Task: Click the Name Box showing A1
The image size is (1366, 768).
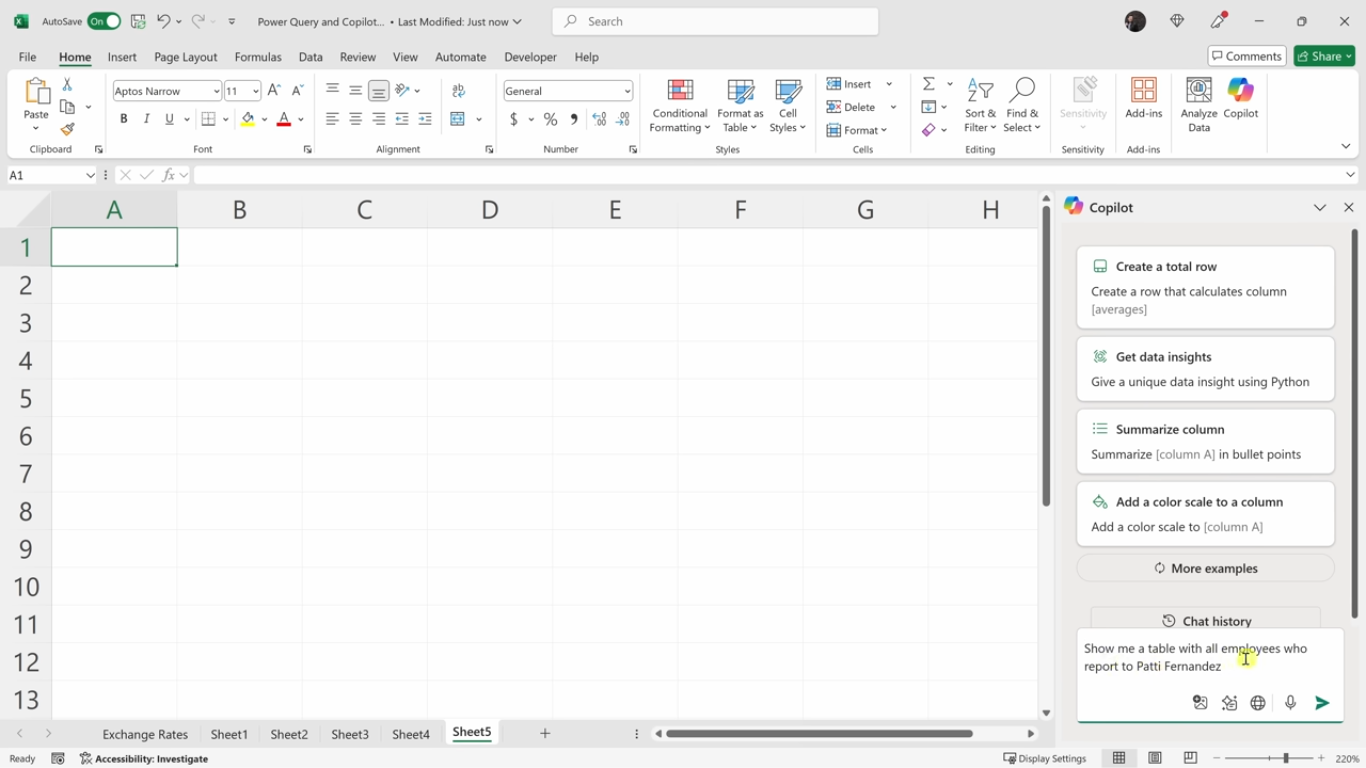Action: tap(51, 175)
